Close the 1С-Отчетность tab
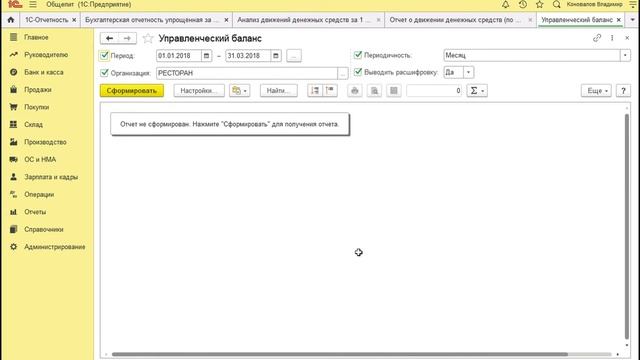This screenshot has height=360, width=640. 74,20
